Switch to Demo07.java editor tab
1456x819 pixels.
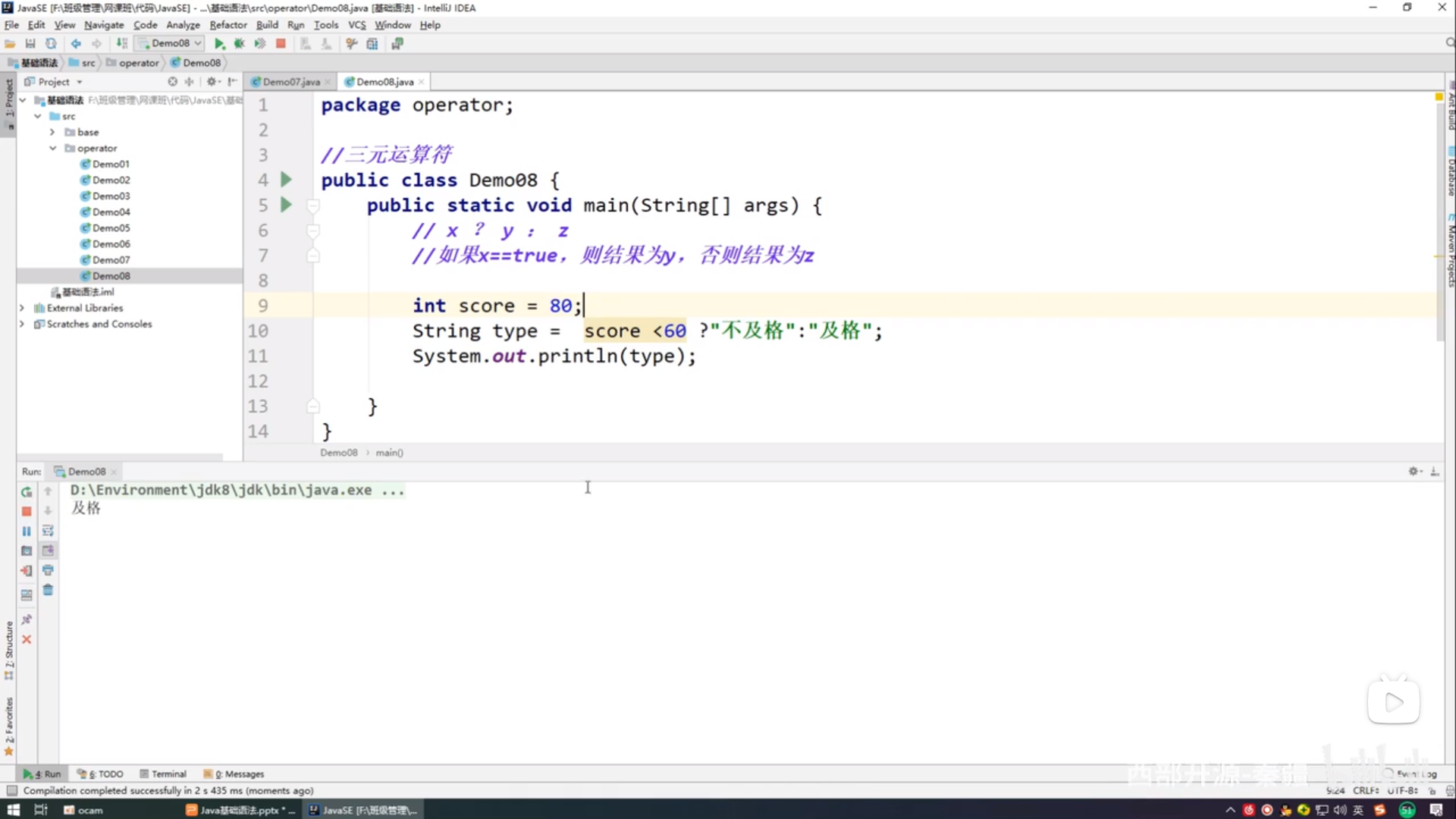291,82
